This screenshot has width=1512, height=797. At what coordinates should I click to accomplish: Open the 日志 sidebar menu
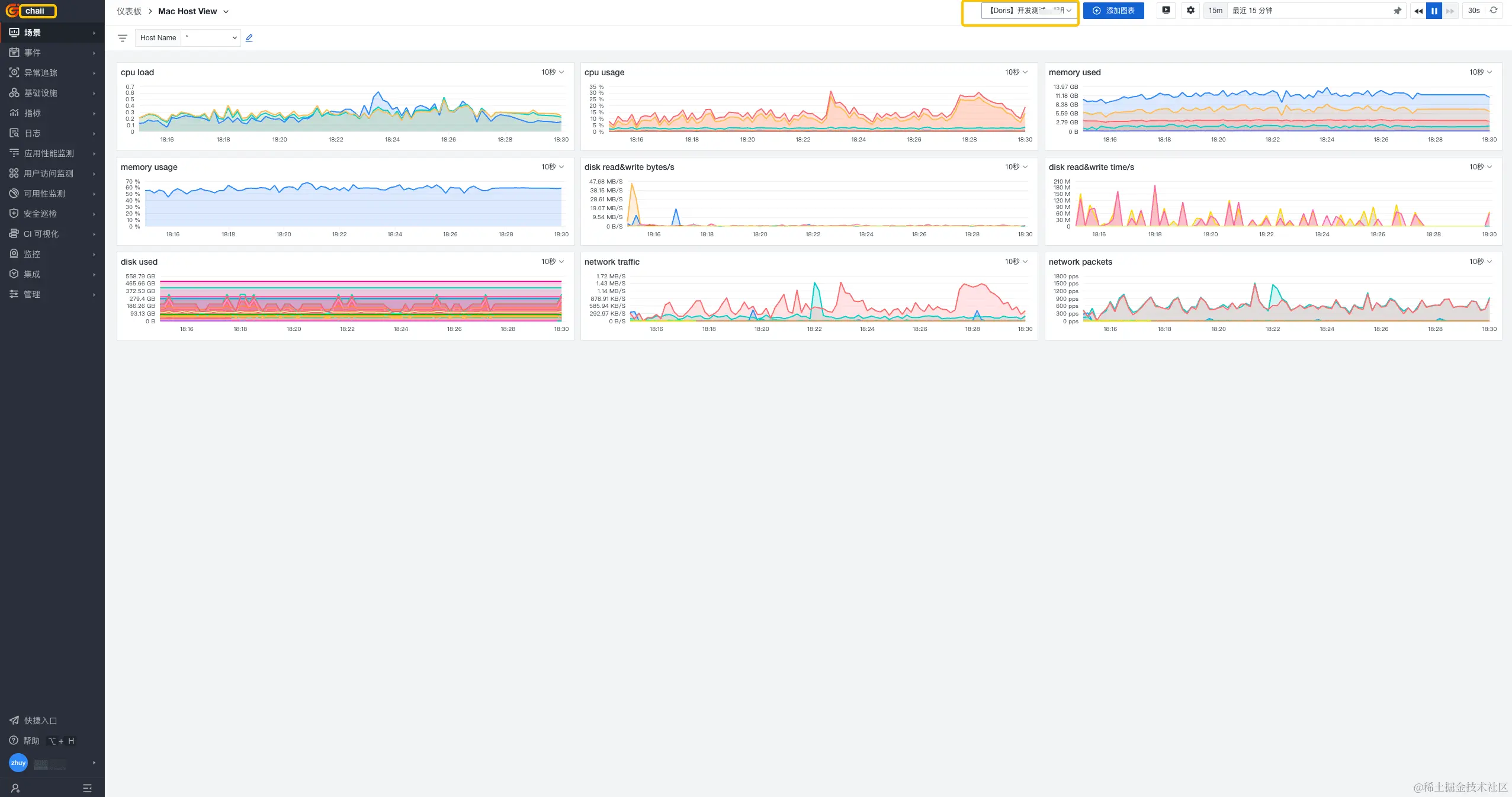click(33, 133)
